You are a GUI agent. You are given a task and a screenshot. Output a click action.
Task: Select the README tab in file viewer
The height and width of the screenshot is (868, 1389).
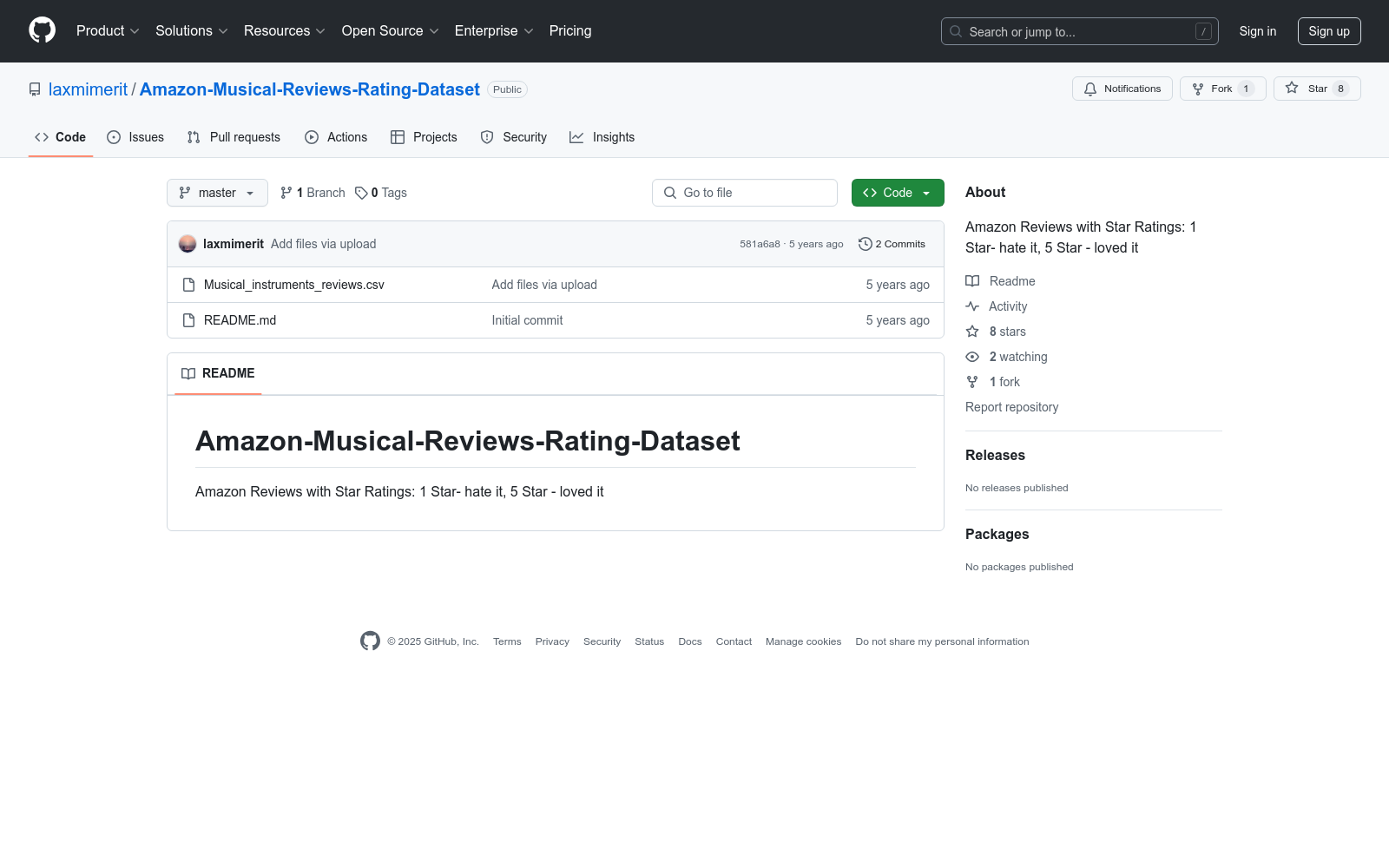[x=218, y=373]
